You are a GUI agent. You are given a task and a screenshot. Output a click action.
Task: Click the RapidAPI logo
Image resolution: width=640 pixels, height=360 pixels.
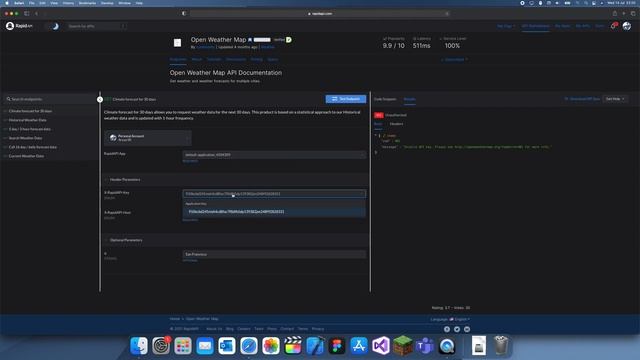click(x=19, y=26)
